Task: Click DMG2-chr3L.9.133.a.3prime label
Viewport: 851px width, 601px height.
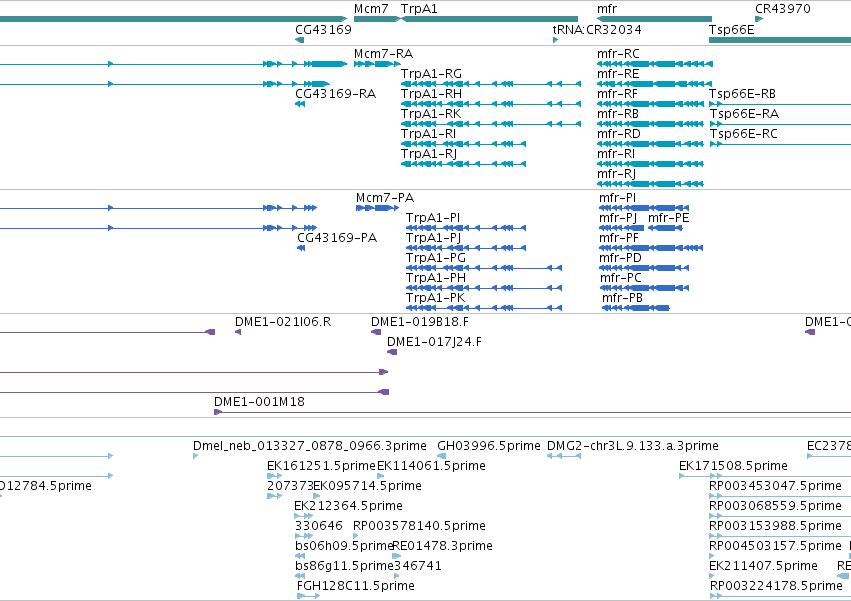Action: click(633, 446)
